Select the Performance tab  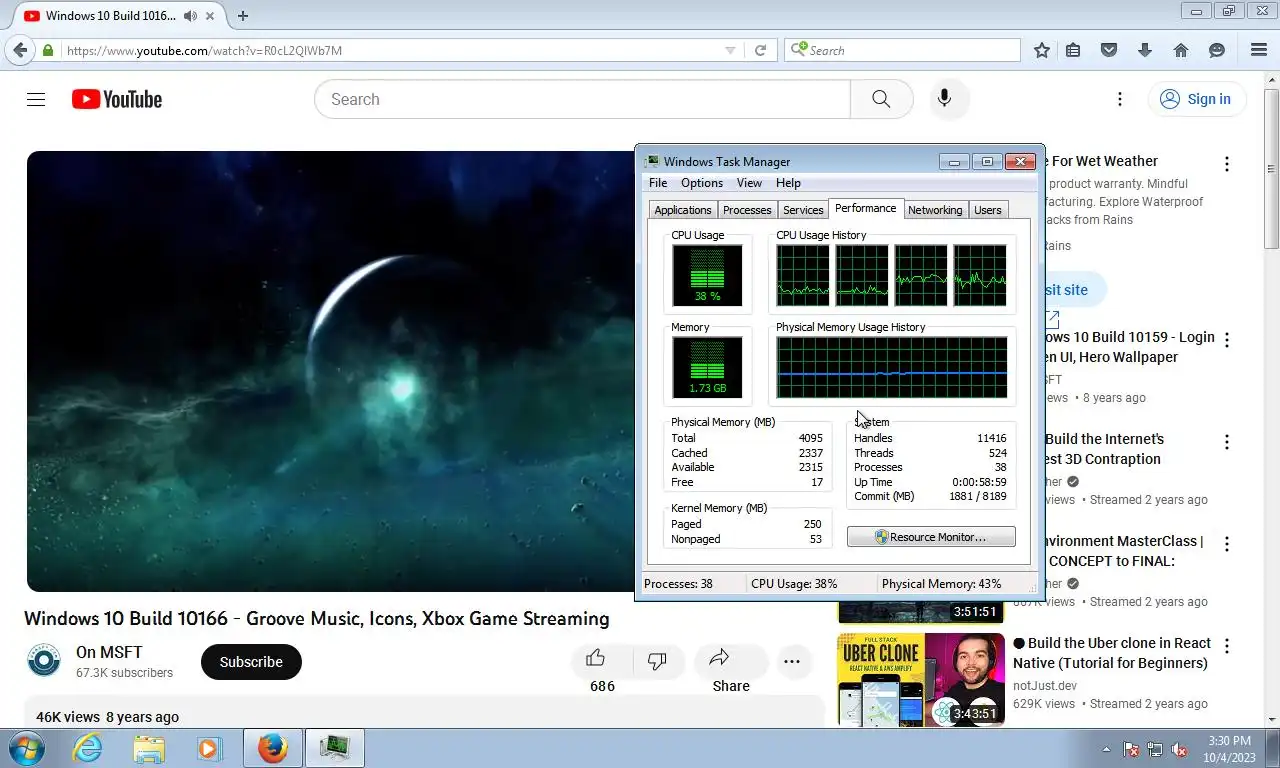coord(866,208)
